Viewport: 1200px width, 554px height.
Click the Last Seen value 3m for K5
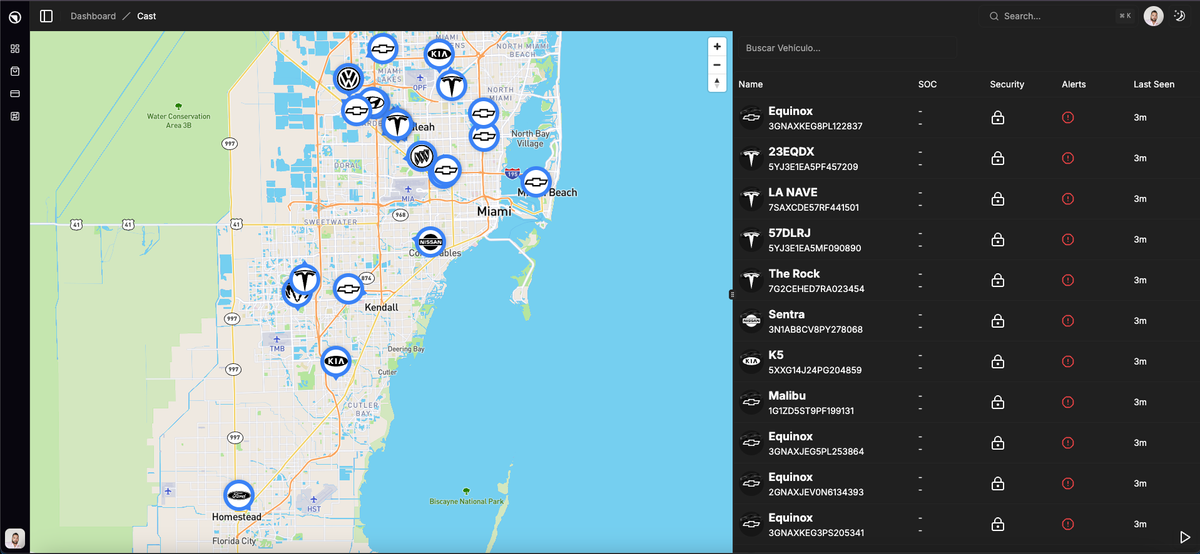tap(1139, 362)
